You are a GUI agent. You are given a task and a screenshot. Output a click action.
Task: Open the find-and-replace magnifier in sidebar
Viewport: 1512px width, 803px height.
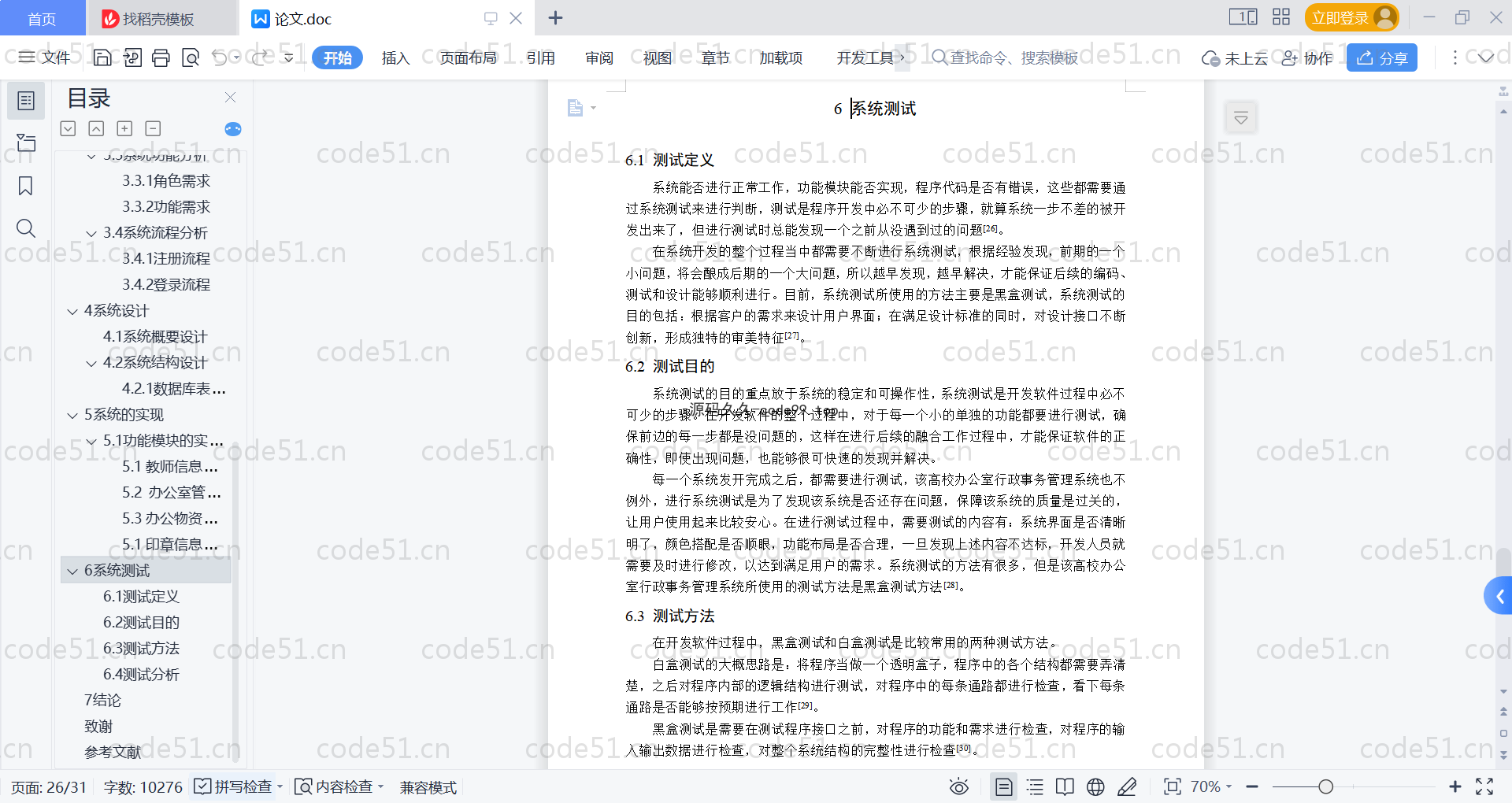(x=26, y=228)
